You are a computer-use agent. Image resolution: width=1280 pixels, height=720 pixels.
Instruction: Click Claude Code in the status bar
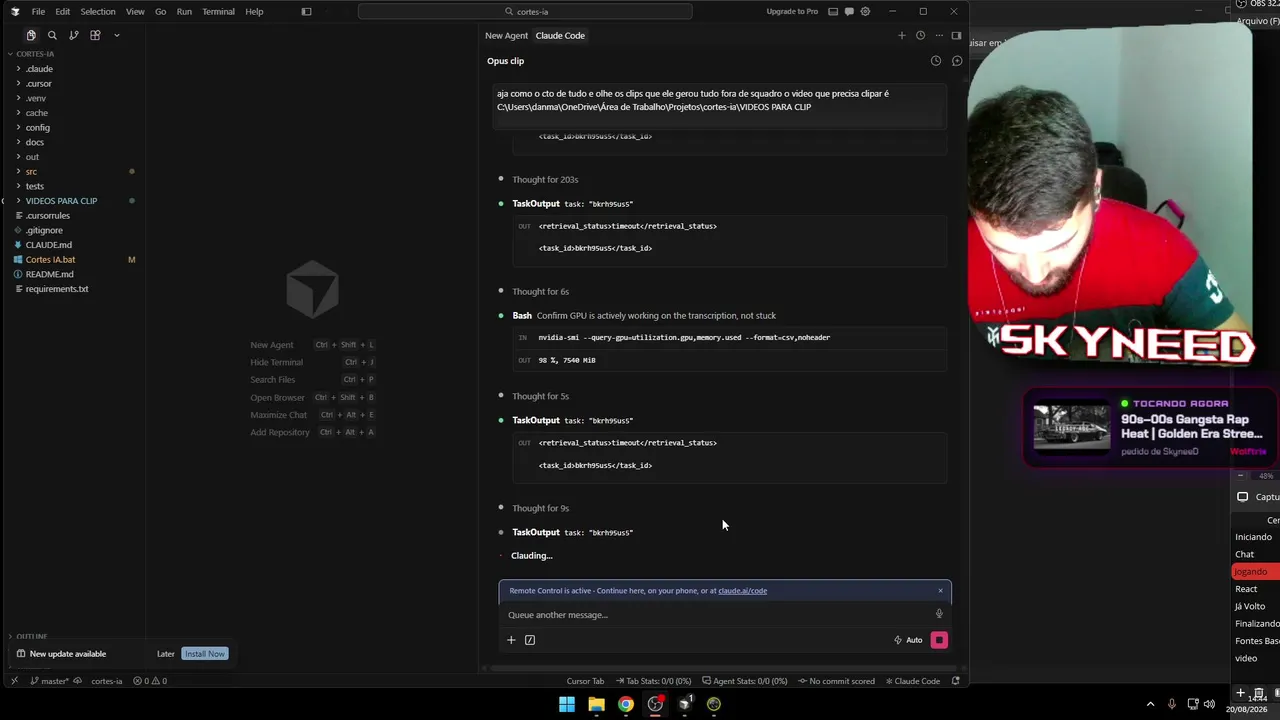click(x=913, y=681)
